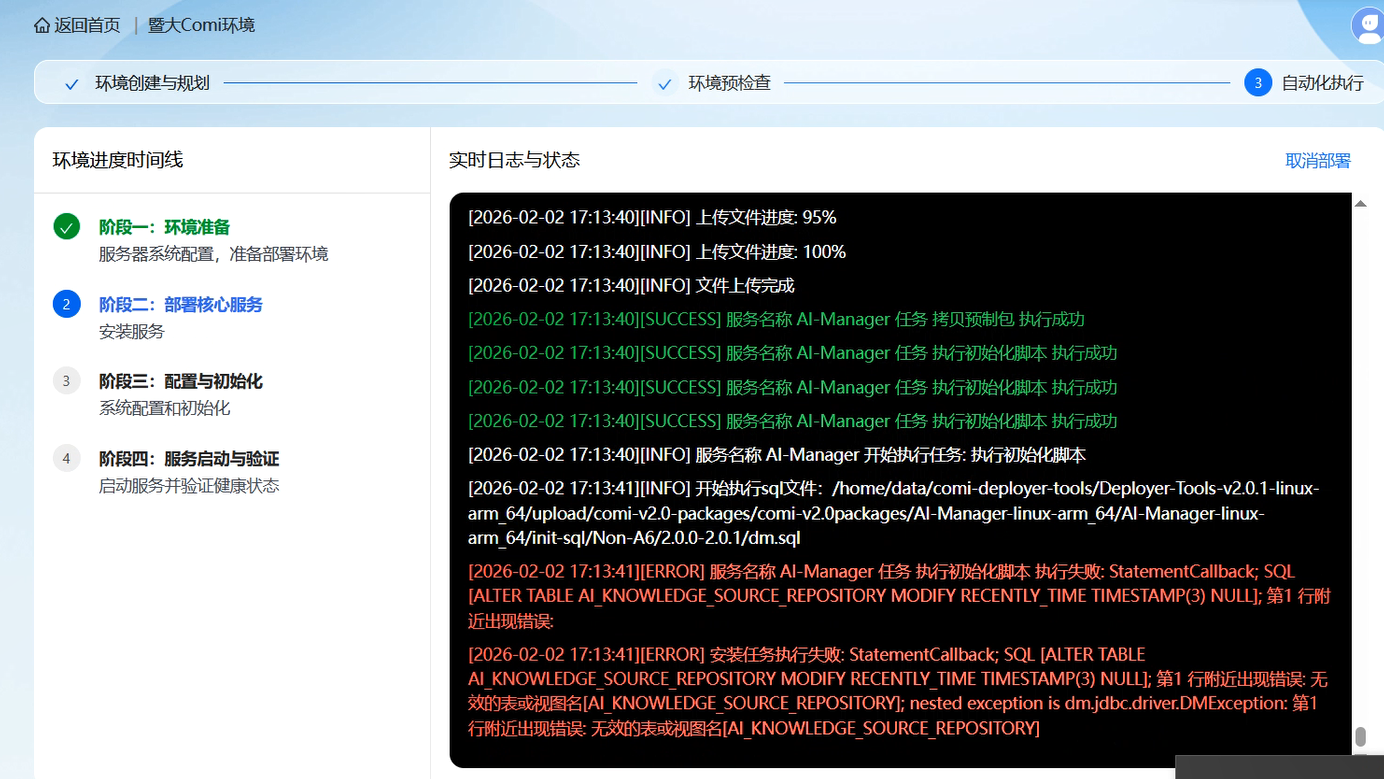Click the 实时日志与状态 heading
The height and width of the screenshot is (779, 1384).
tap(514, 160)
